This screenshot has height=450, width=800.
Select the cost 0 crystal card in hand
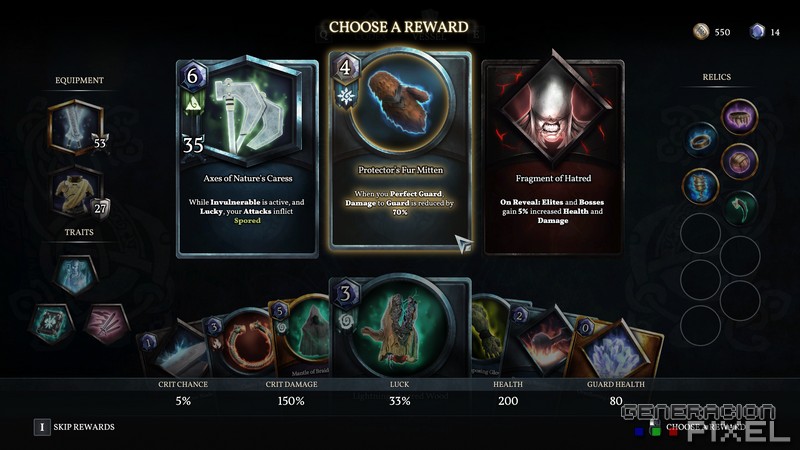pos(617,349)
